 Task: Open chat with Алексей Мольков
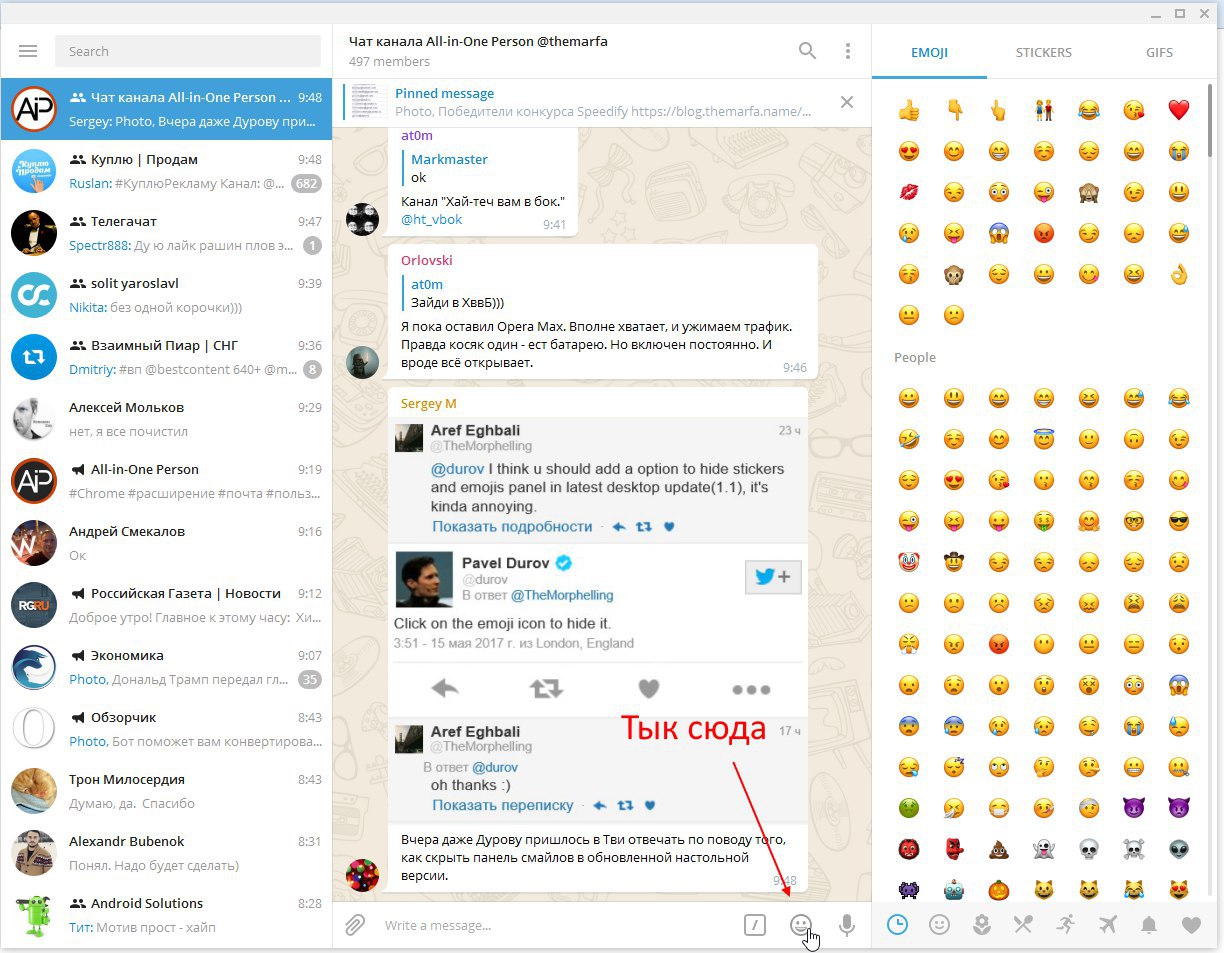[166, 419]
